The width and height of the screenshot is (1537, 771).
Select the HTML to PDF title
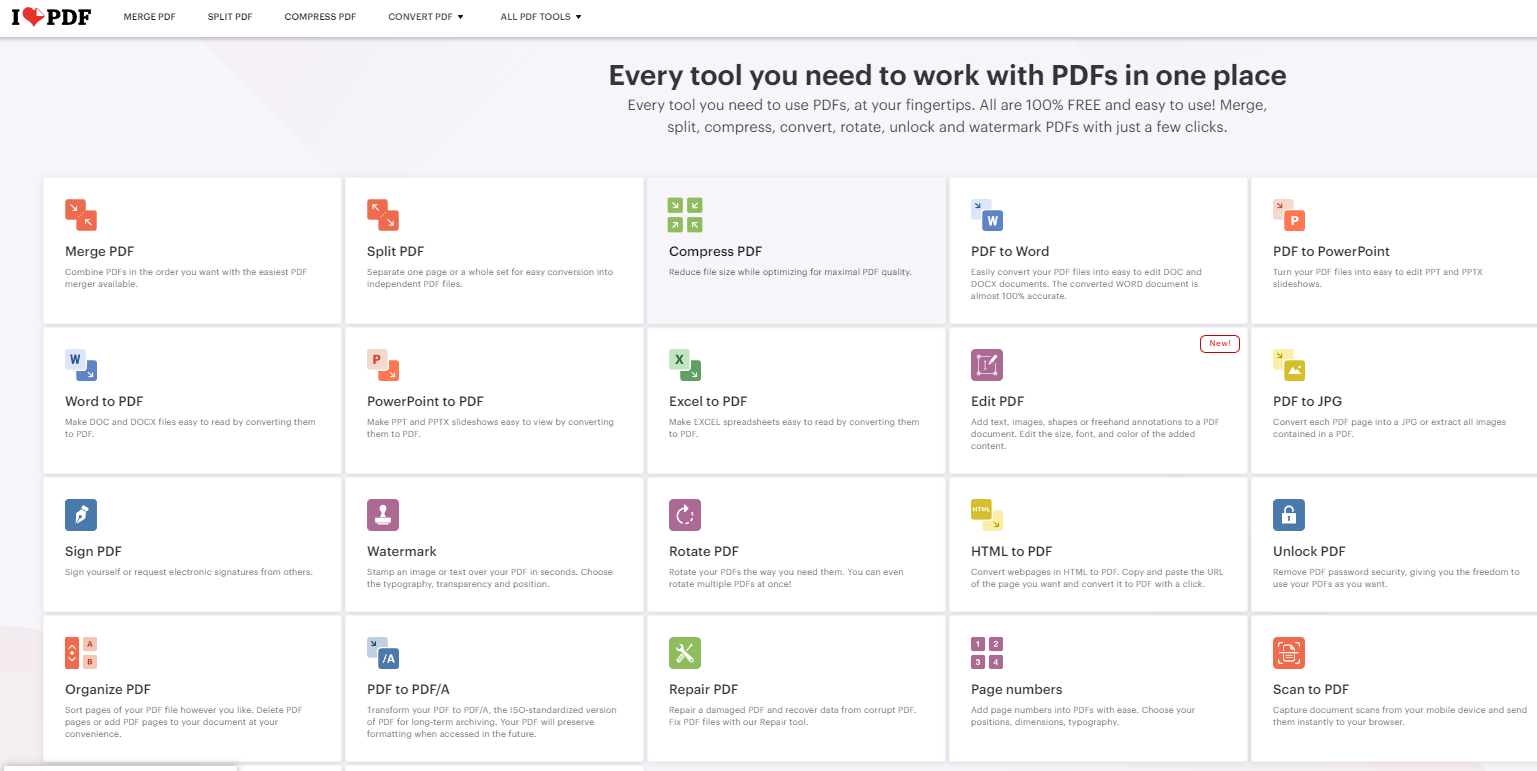(x=1012, y=552)
